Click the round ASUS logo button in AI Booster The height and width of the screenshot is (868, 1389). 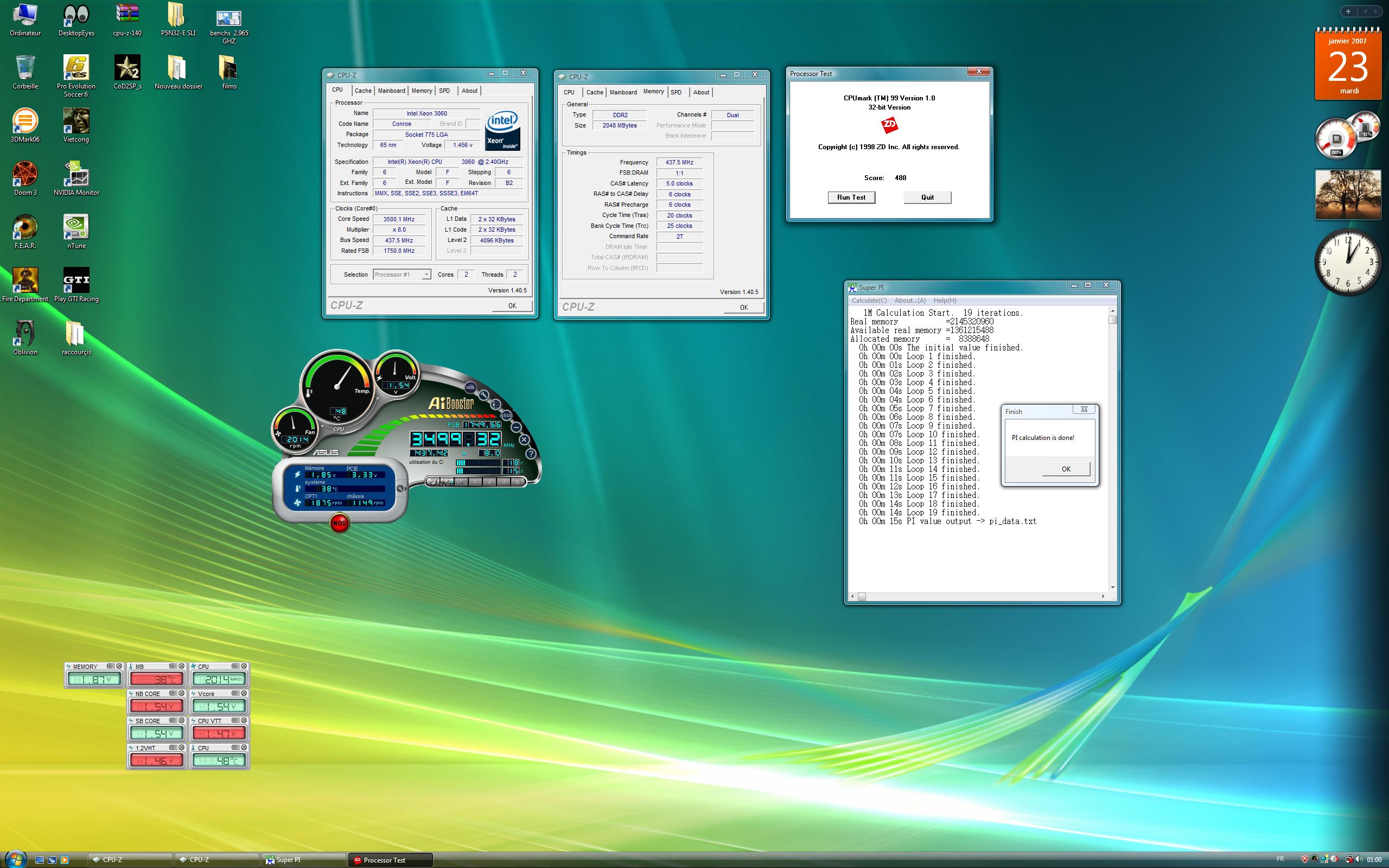506,416
